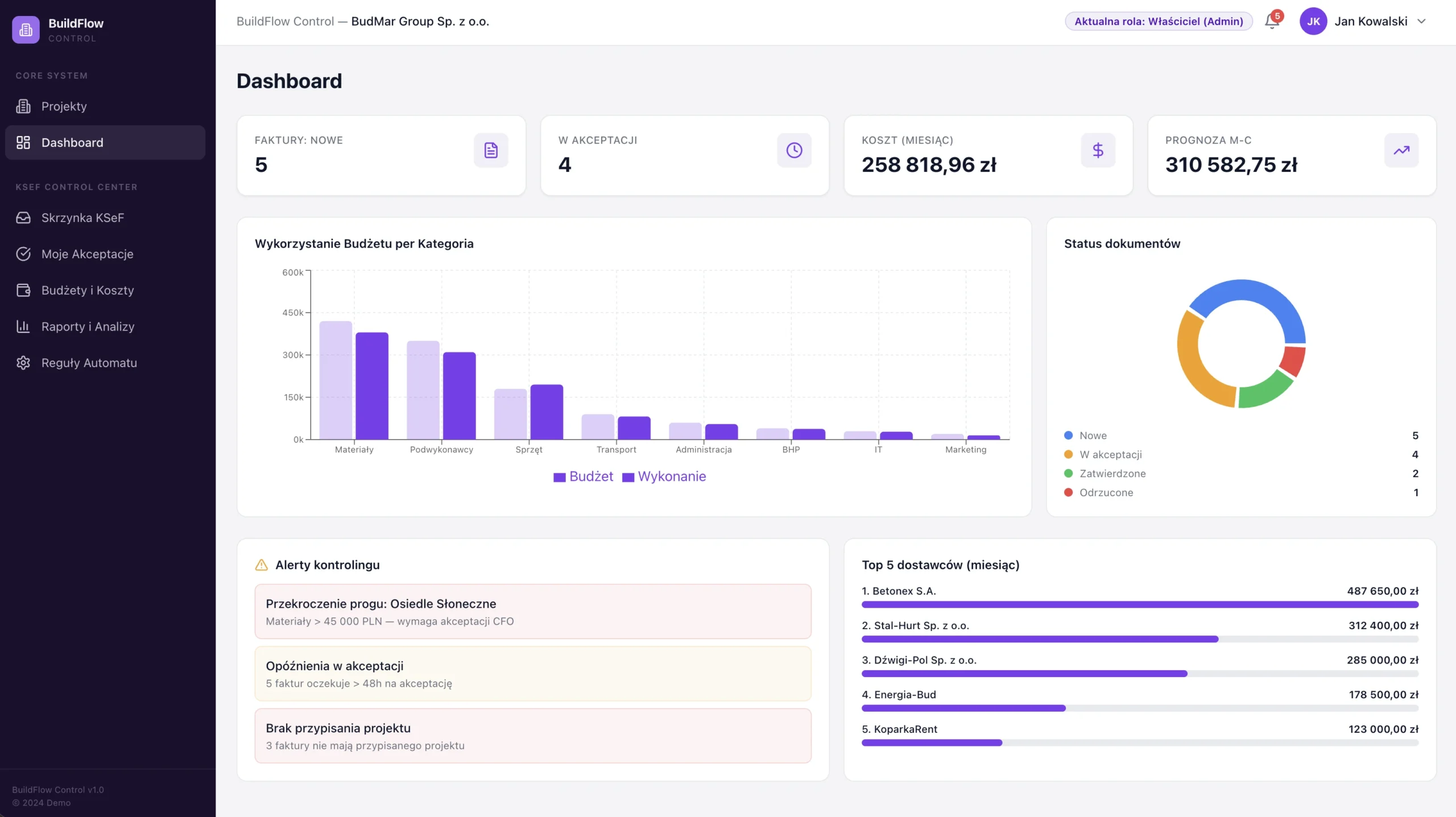This screenshot has height=817, width=1456.
Task: Click Energia-Bud progress bar
Action: click(x=1140, y=708)
